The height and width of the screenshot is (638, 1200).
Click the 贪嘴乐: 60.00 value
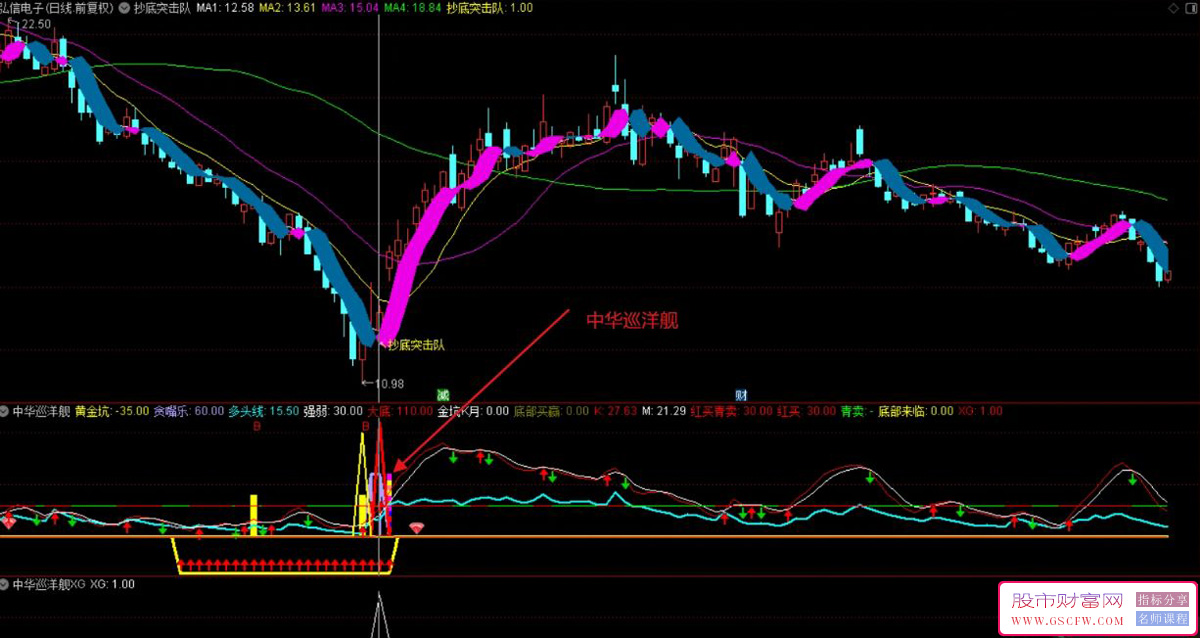coord(188,411)
